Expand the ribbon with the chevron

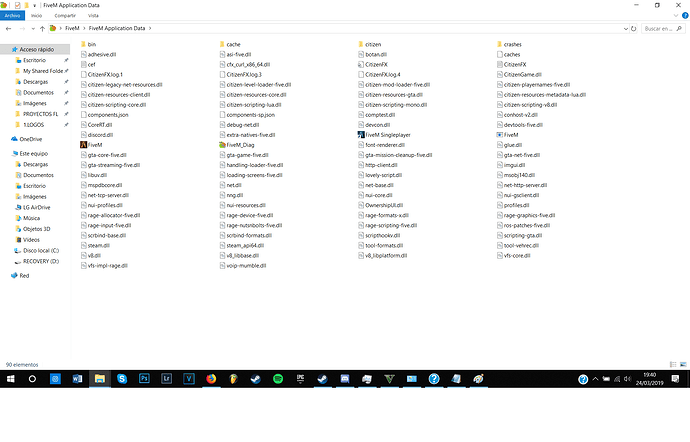(x=676, y=15)
